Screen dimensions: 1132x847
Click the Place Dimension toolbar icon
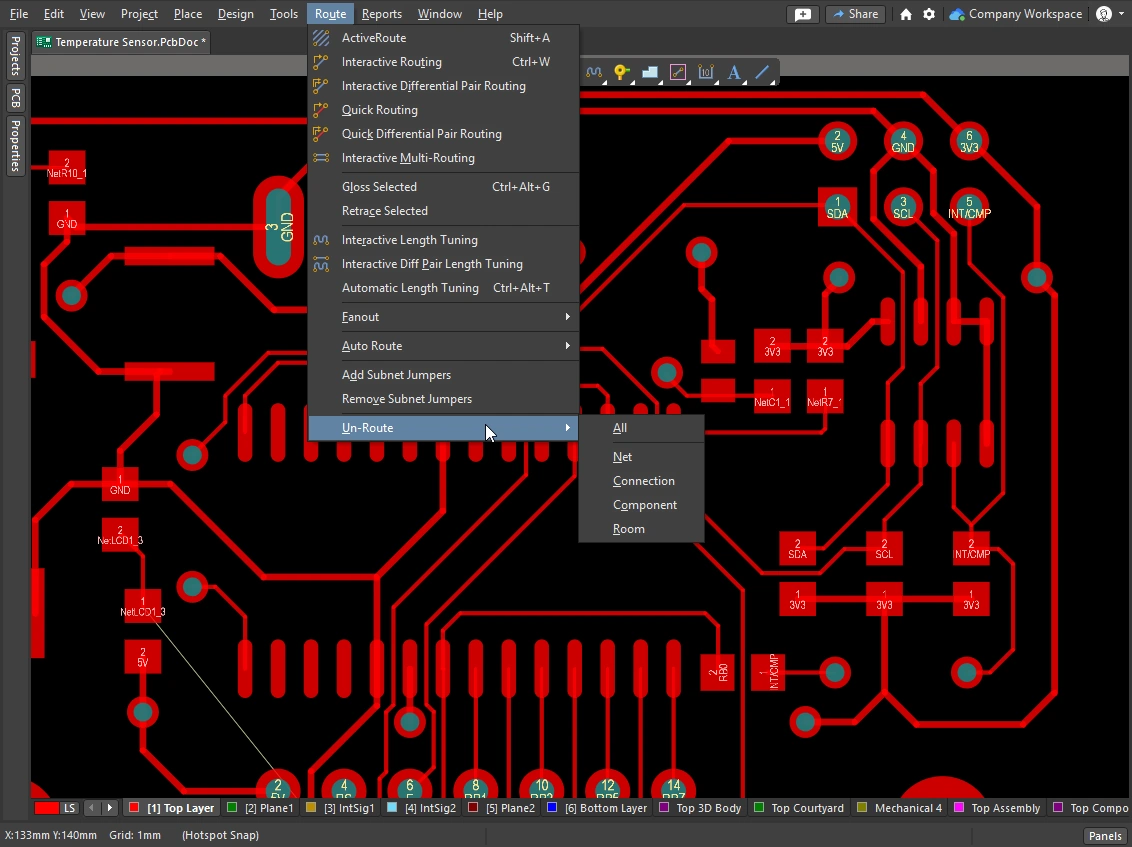click(x=706, y=72)
